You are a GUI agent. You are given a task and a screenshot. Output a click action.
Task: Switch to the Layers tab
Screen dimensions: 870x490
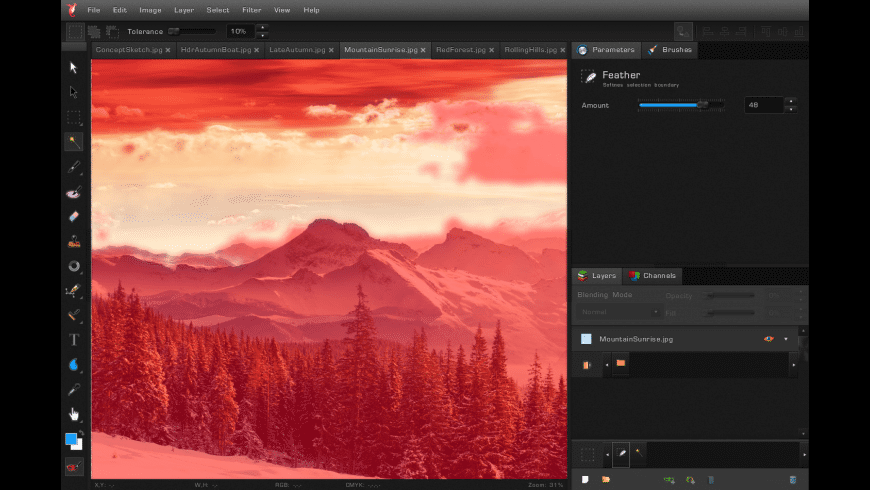[x=597, y=275]
